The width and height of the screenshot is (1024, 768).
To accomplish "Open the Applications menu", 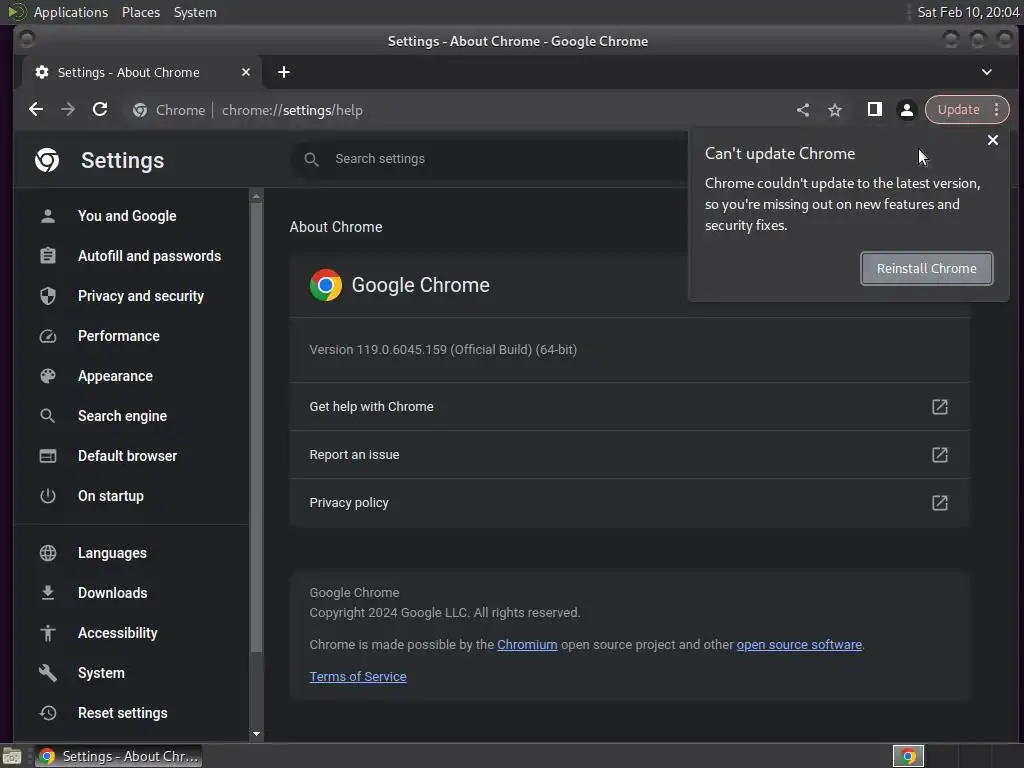I will coord(70,12).
